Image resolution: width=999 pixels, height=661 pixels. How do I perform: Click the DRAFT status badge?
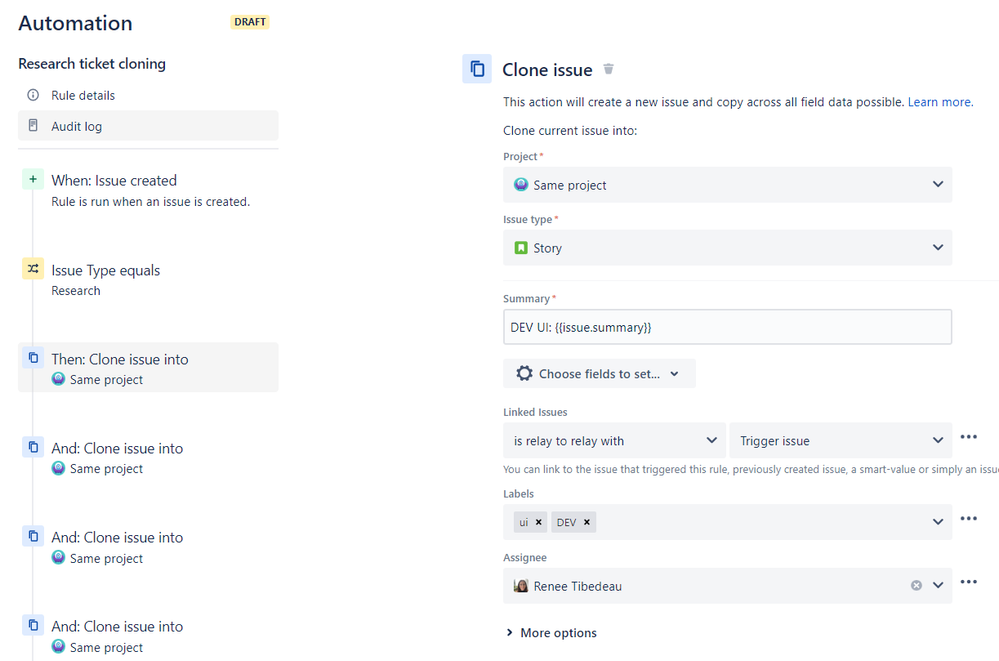[x=250, y=22]
